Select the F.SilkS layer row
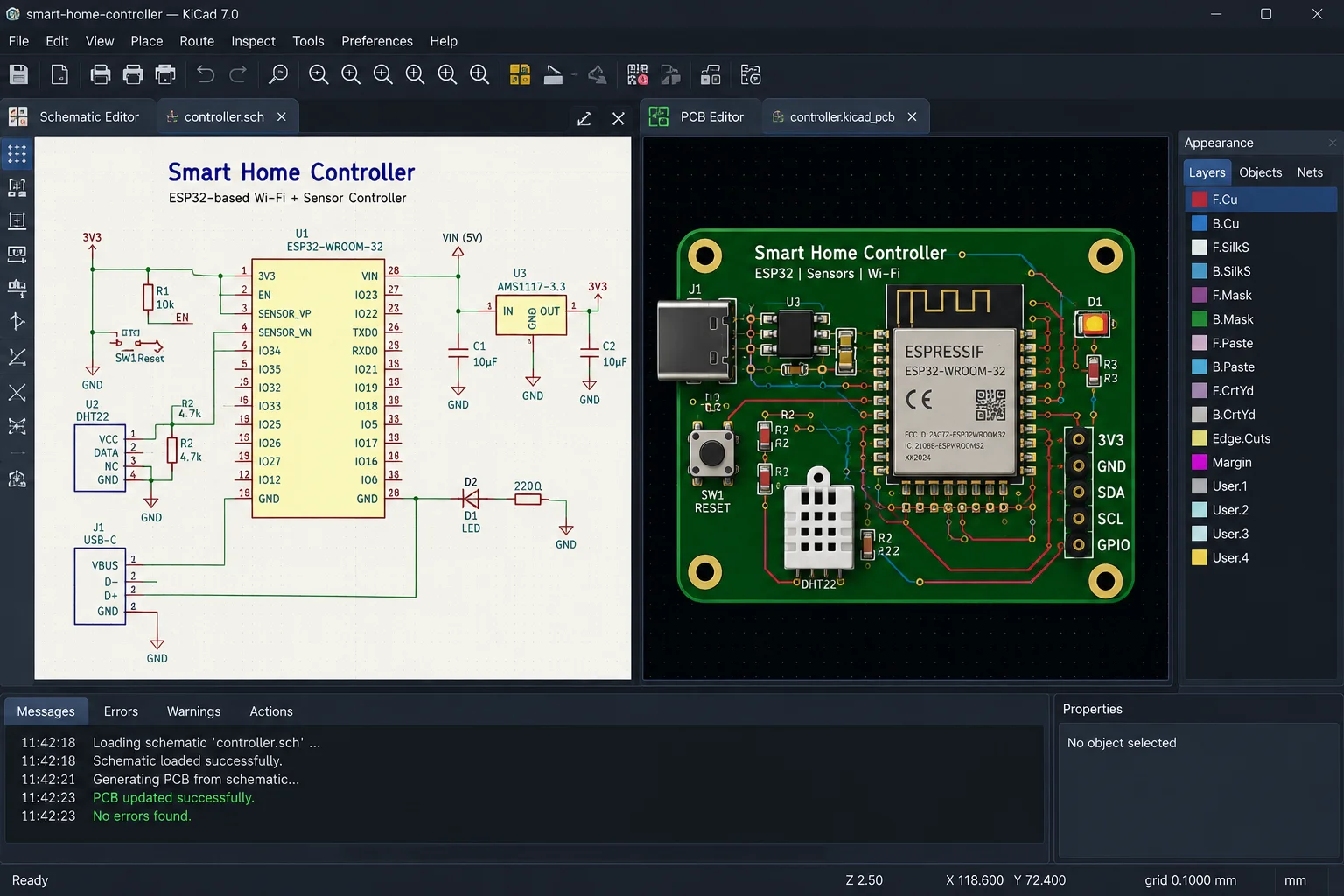The image size is (1344, 896). [x=1261, y=248]
